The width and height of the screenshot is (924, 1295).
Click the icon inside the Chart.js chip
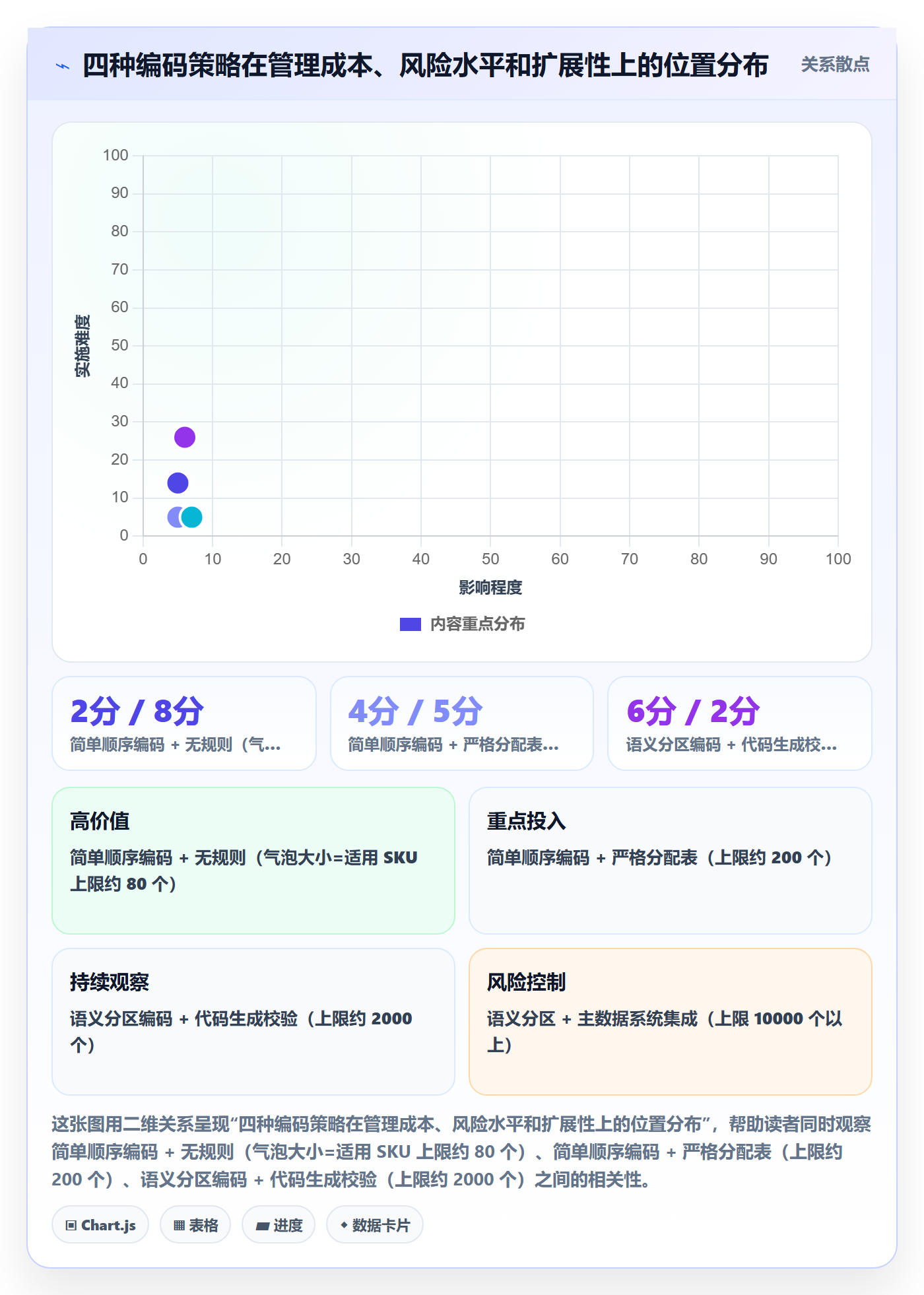tap(71, 1226)
